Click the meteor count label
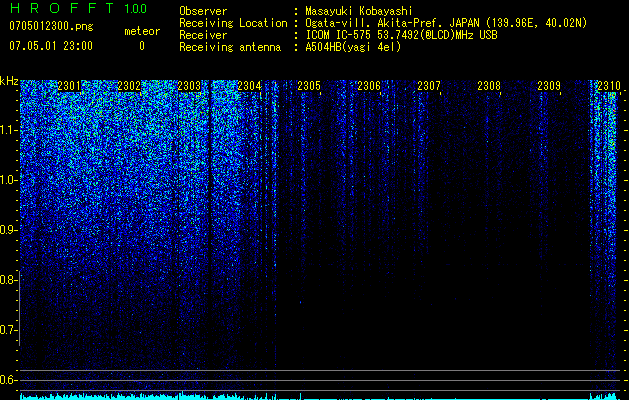 click(142, 31)
